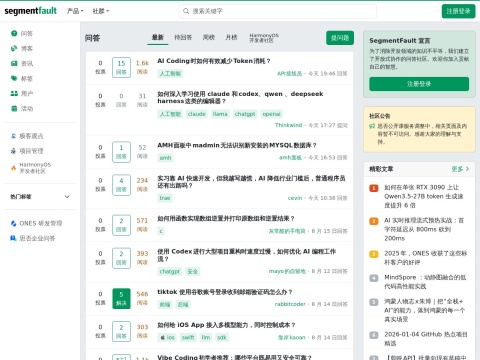Click 注册登录 in SegmentFault 宣言 card

click(419, 84)
